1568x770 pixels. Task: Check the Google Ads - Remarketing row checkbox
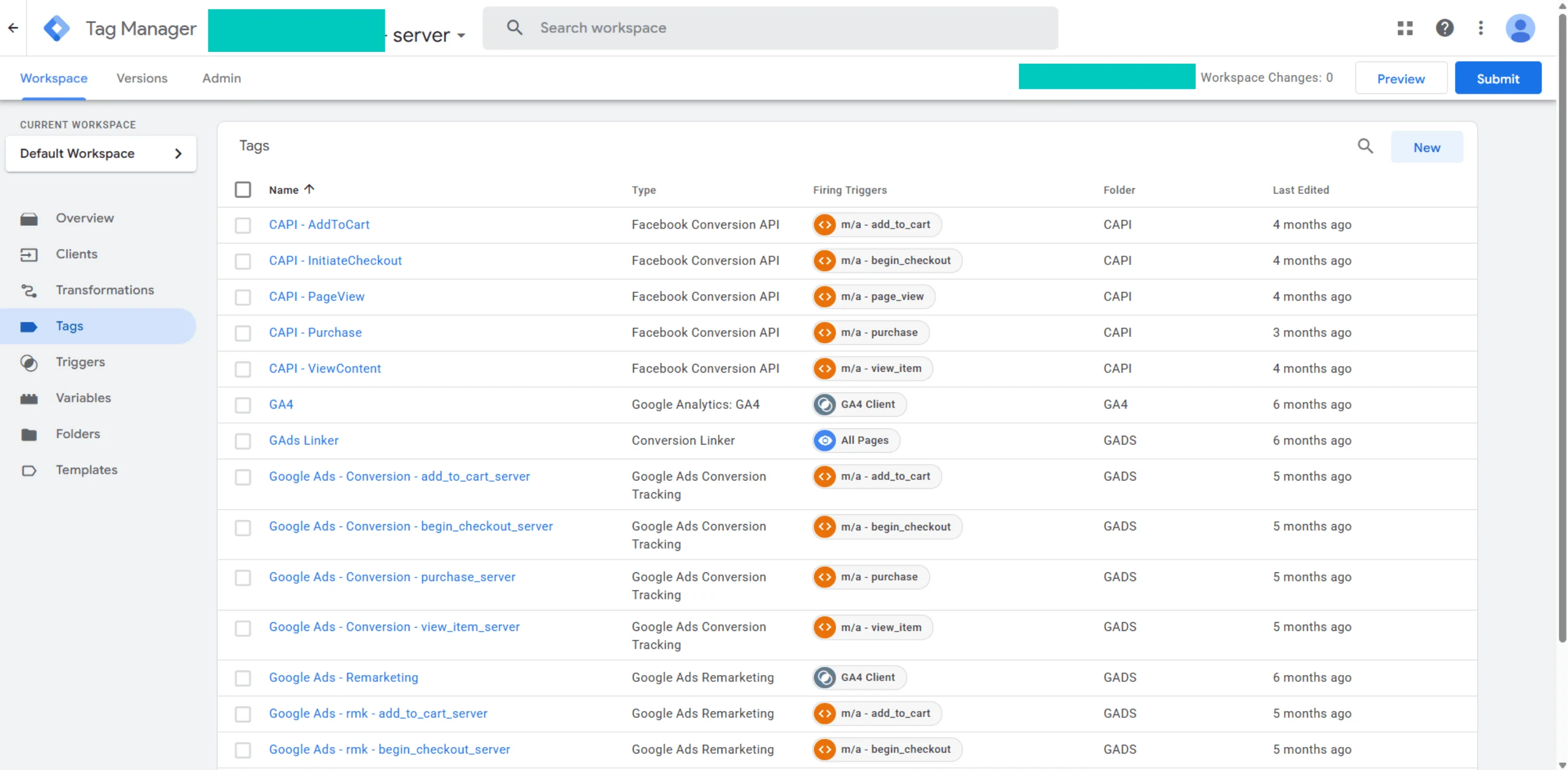tap(243, 678)
